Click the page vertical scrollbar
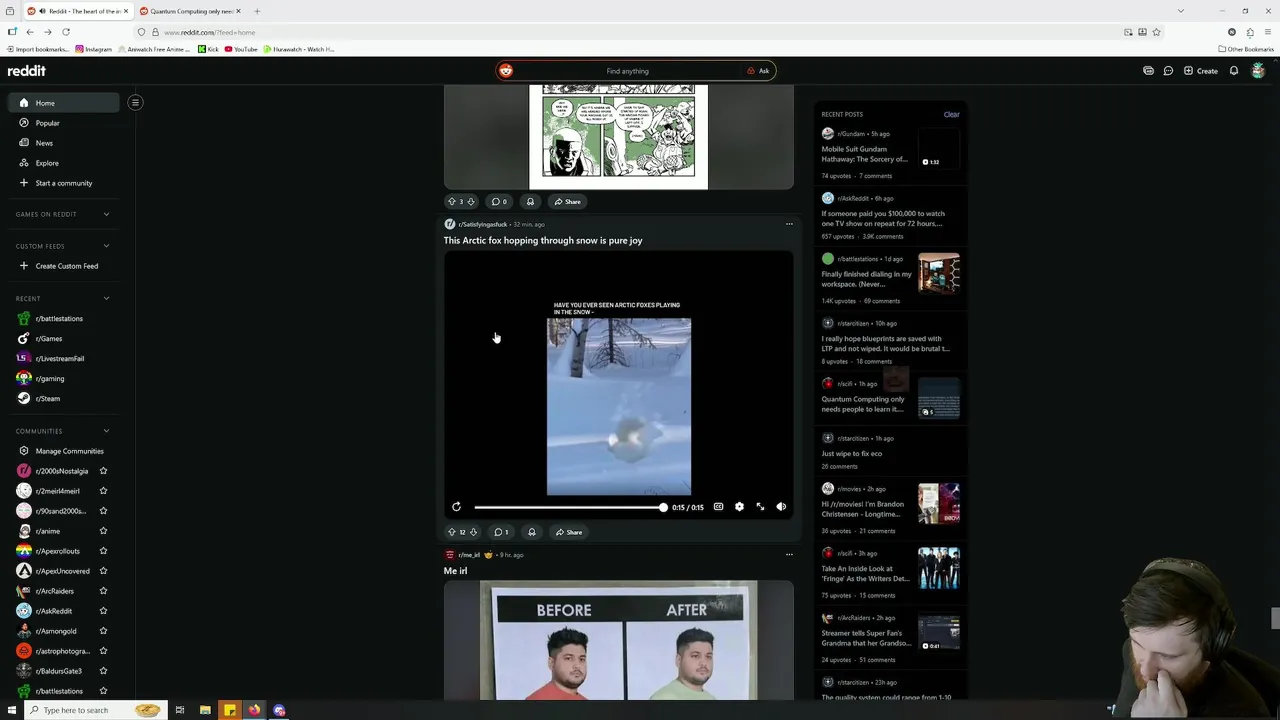The height and width of the screenshot is (720, 1280). [1274, 618]
